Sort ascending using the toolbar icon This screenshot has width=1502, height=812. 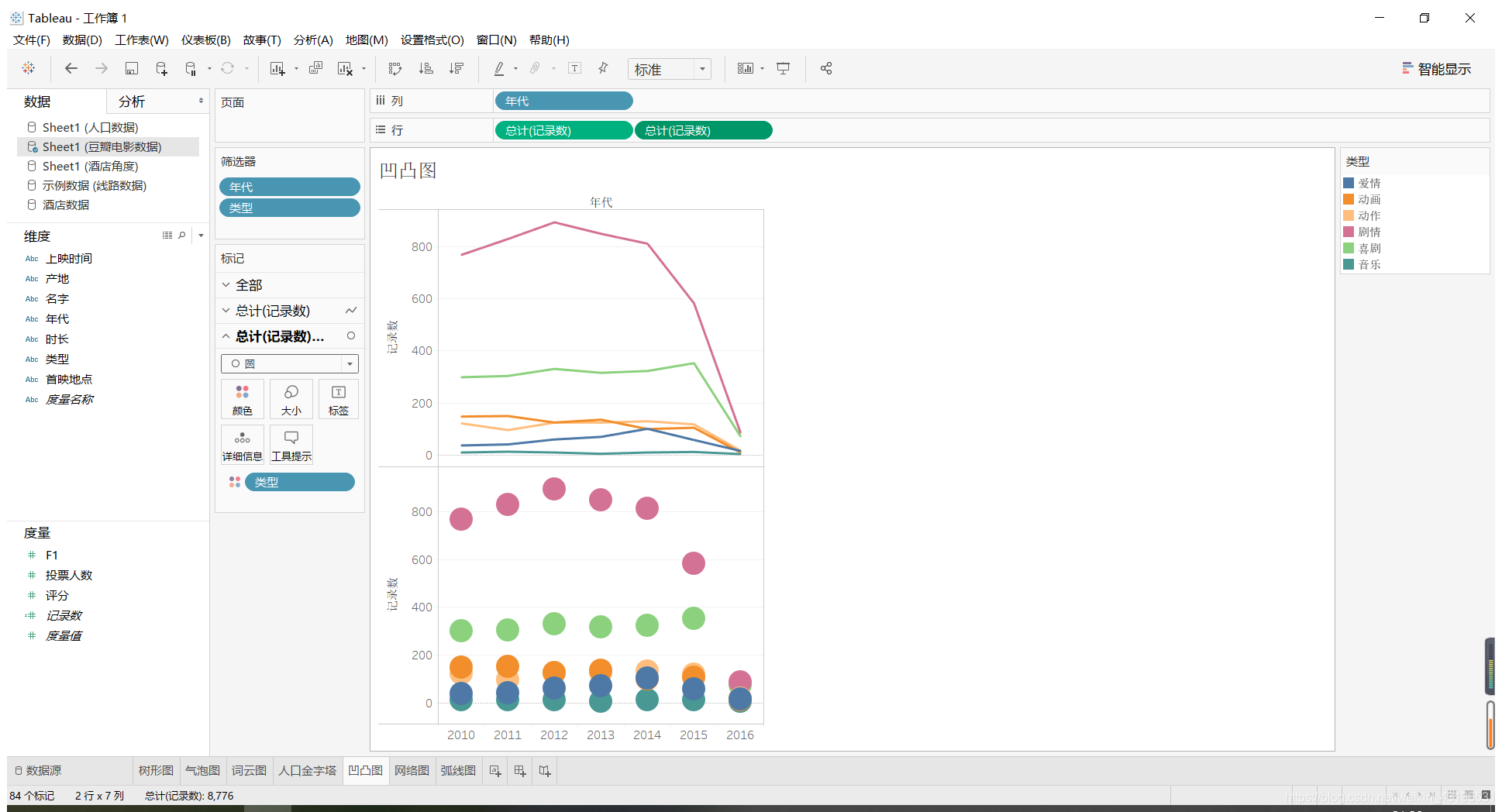tap(426, 68)
